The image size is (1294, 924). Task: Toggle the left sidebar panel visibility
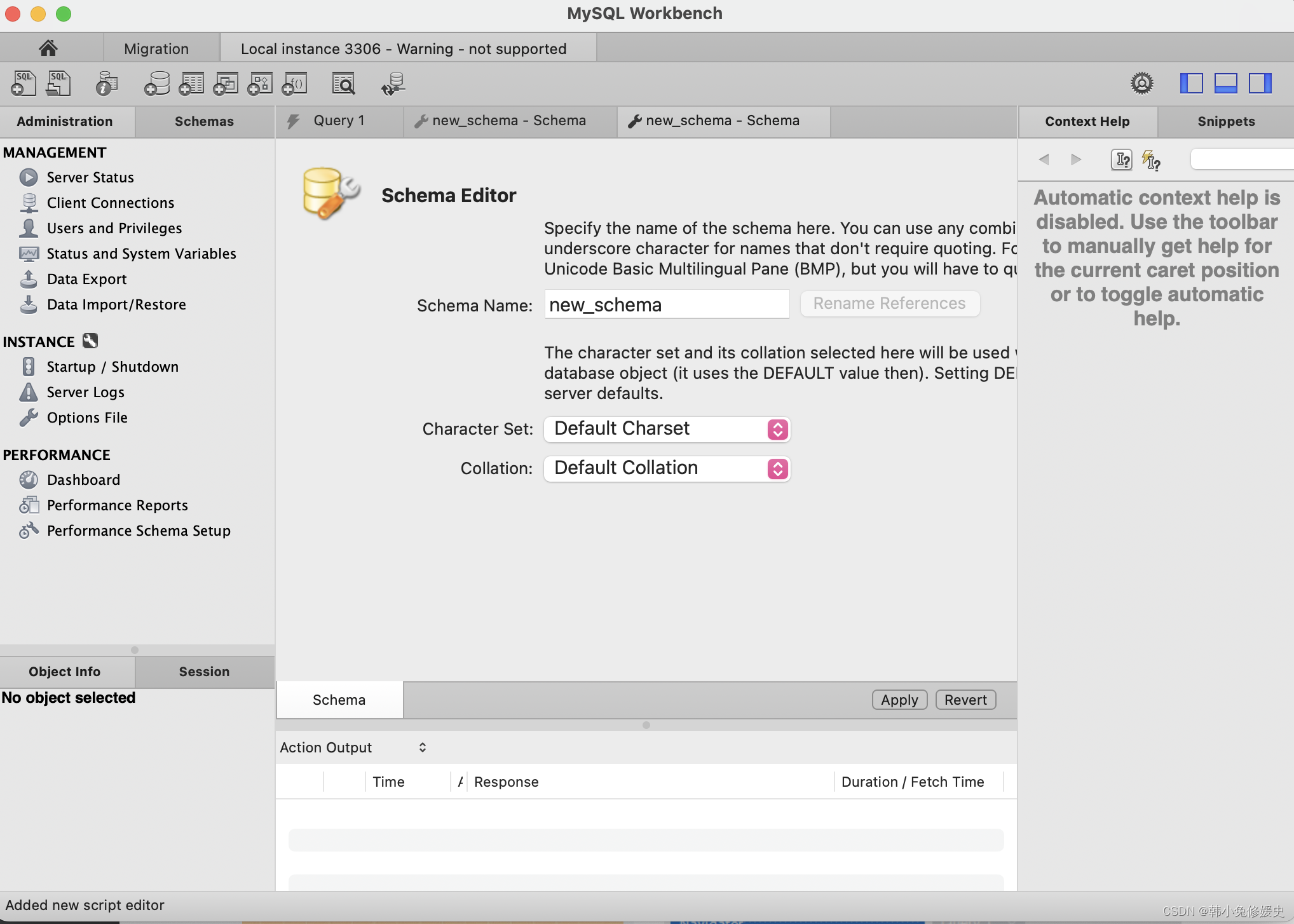coord(1191,83)
